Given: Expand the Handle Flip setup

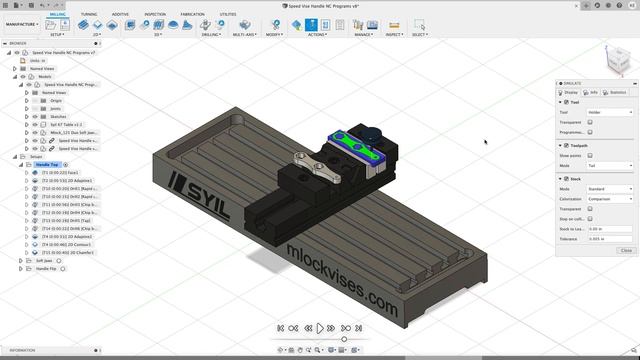Looking at the screenshot, I should pos(20,269).
